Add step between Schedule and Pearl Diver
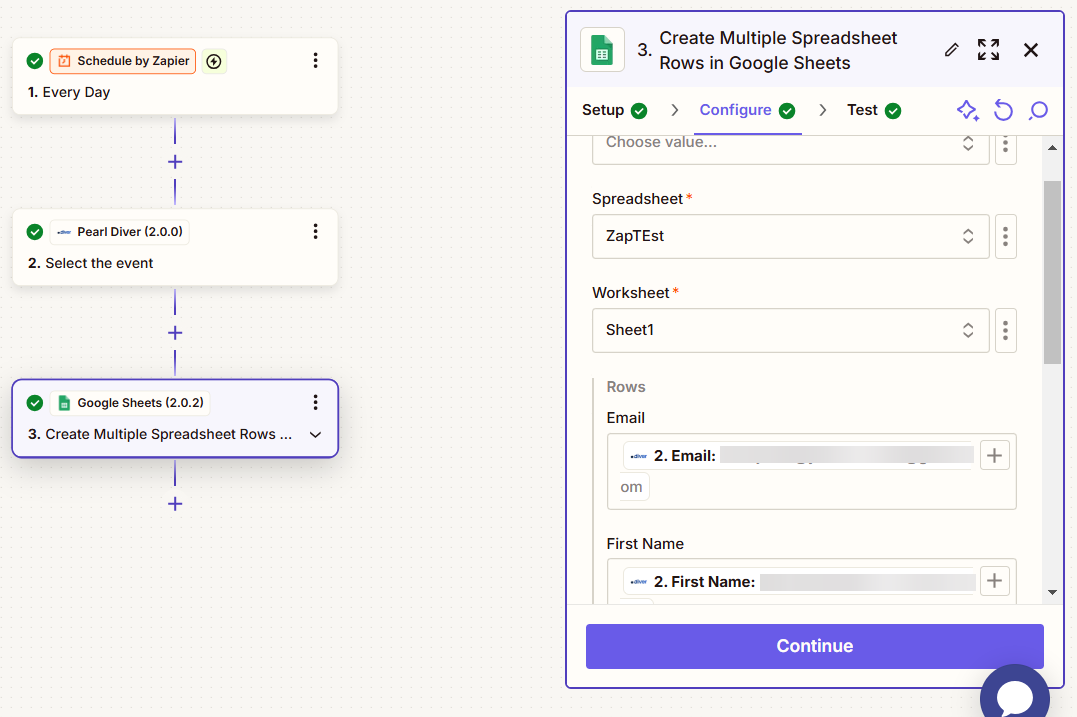Screen dimensions: 1077x717 [175, 162]
